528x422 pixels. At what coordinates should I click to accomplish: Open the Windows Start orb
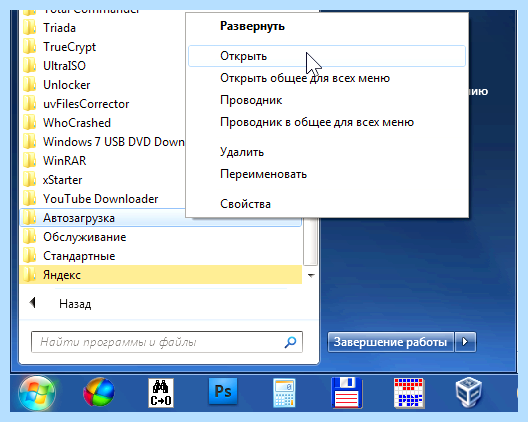pyautogui.click(x=37, y=392)
